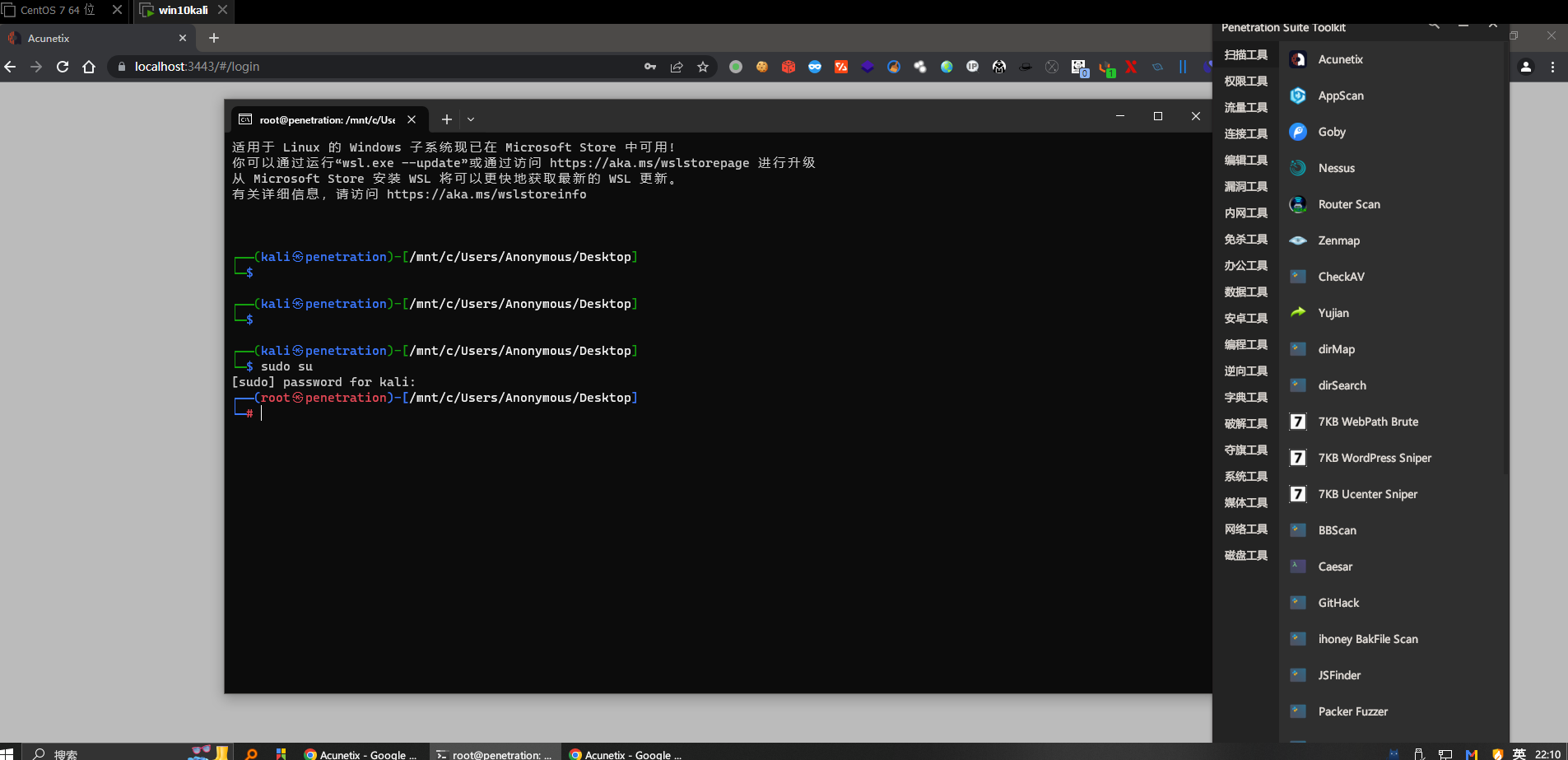Viewport: 1568px width, 760px height.
Task: Click the black hat extension icon
Action: (x=1026, y=67)
